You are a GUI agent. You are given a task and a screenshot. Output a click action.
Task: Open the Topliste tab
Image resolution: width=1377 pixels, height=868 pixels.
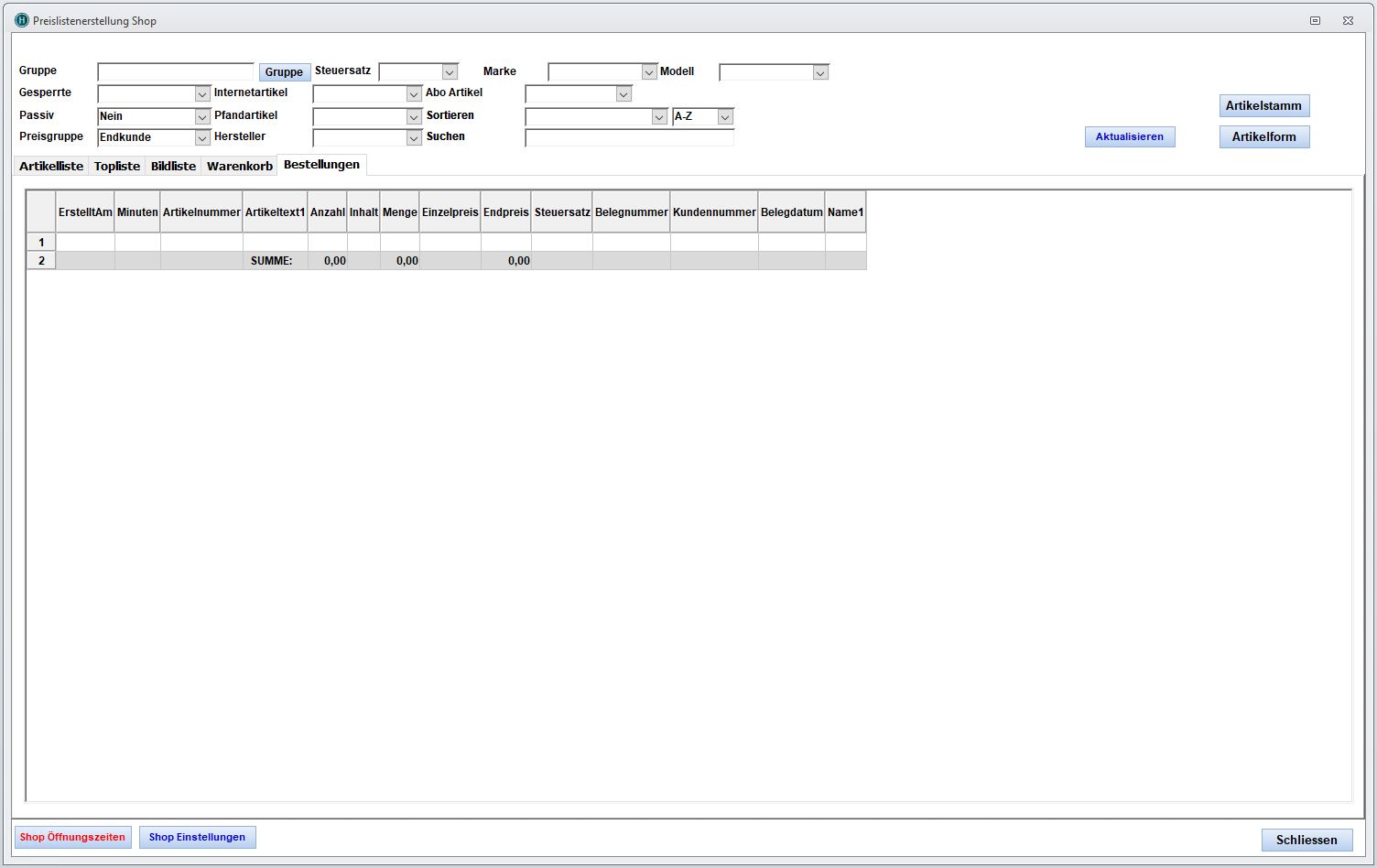(117, 166)
